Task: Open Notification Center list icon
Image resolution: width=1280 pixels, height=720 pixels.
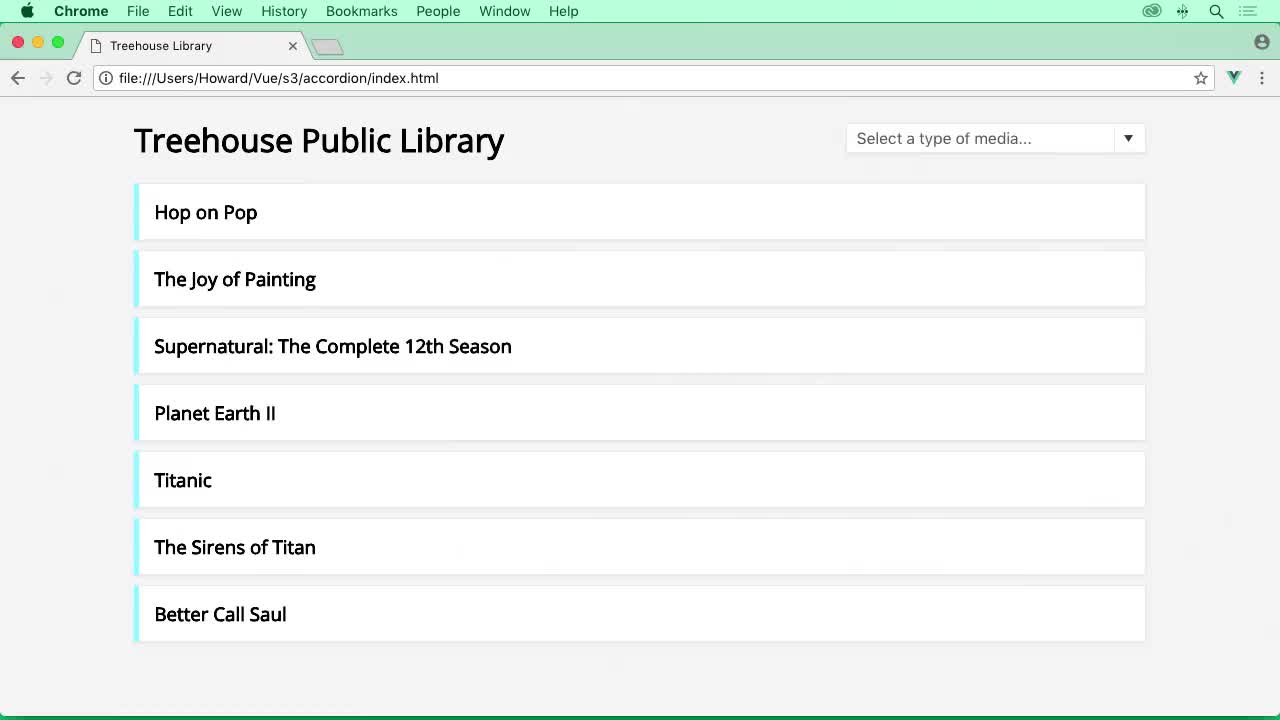Action: (1248, 11)
